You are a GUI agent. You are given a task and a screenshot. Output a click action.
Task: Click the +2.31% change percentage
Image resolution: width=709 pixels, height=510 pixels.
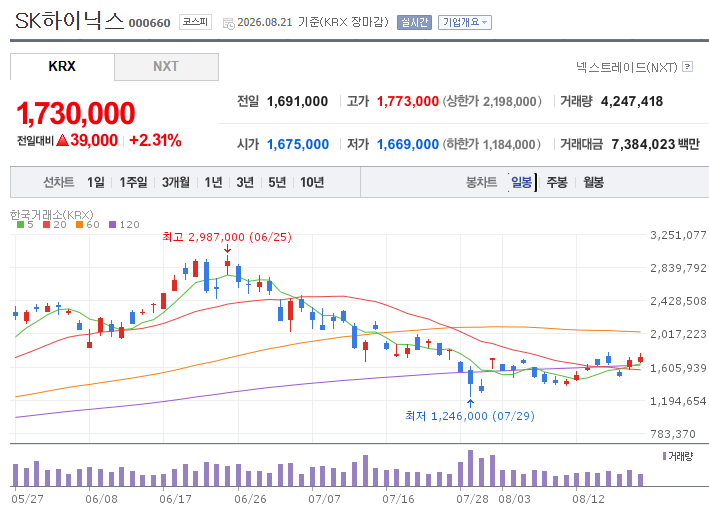(155, 140)
